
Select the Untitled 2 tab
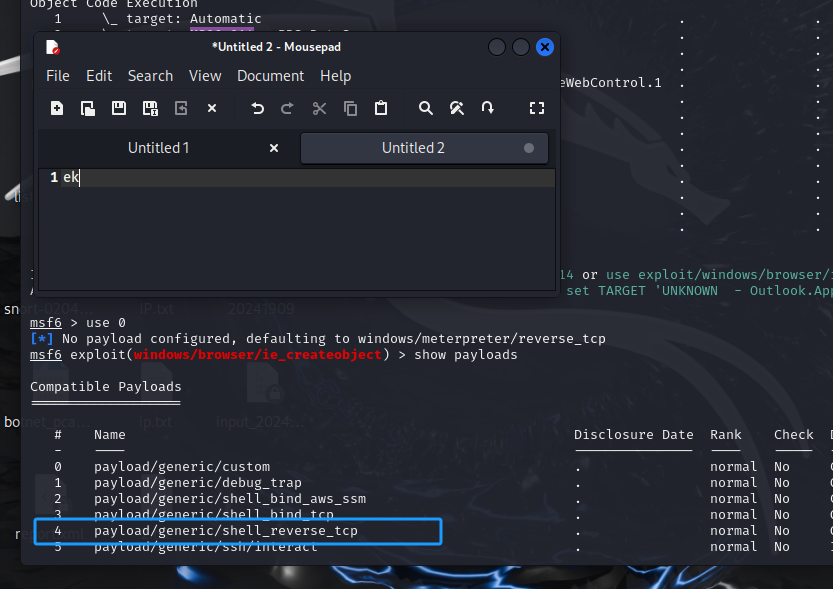click(x=424, y=148)
